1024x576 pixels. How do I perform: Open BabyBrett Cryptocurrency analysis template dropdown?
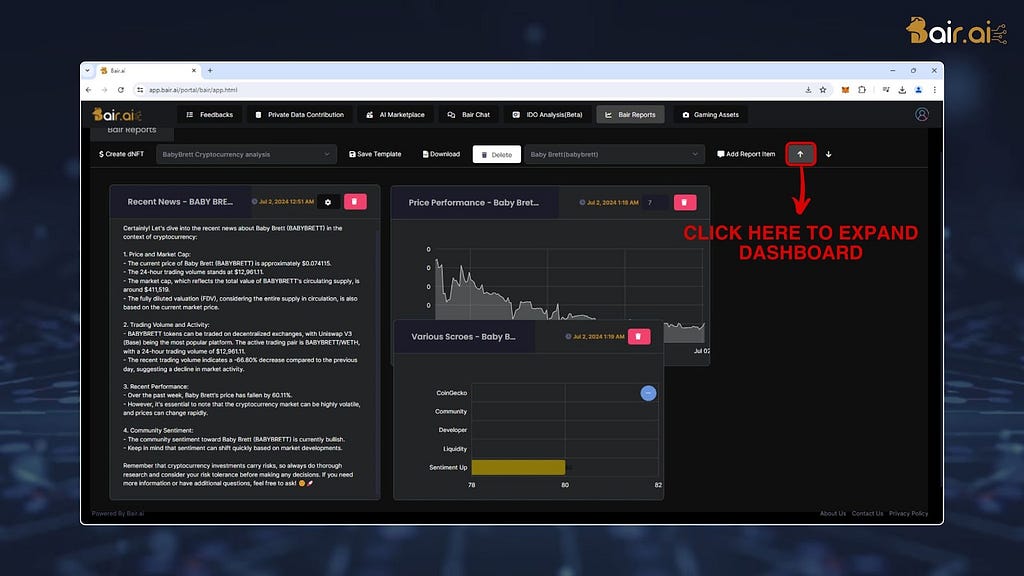coord(246,154)
